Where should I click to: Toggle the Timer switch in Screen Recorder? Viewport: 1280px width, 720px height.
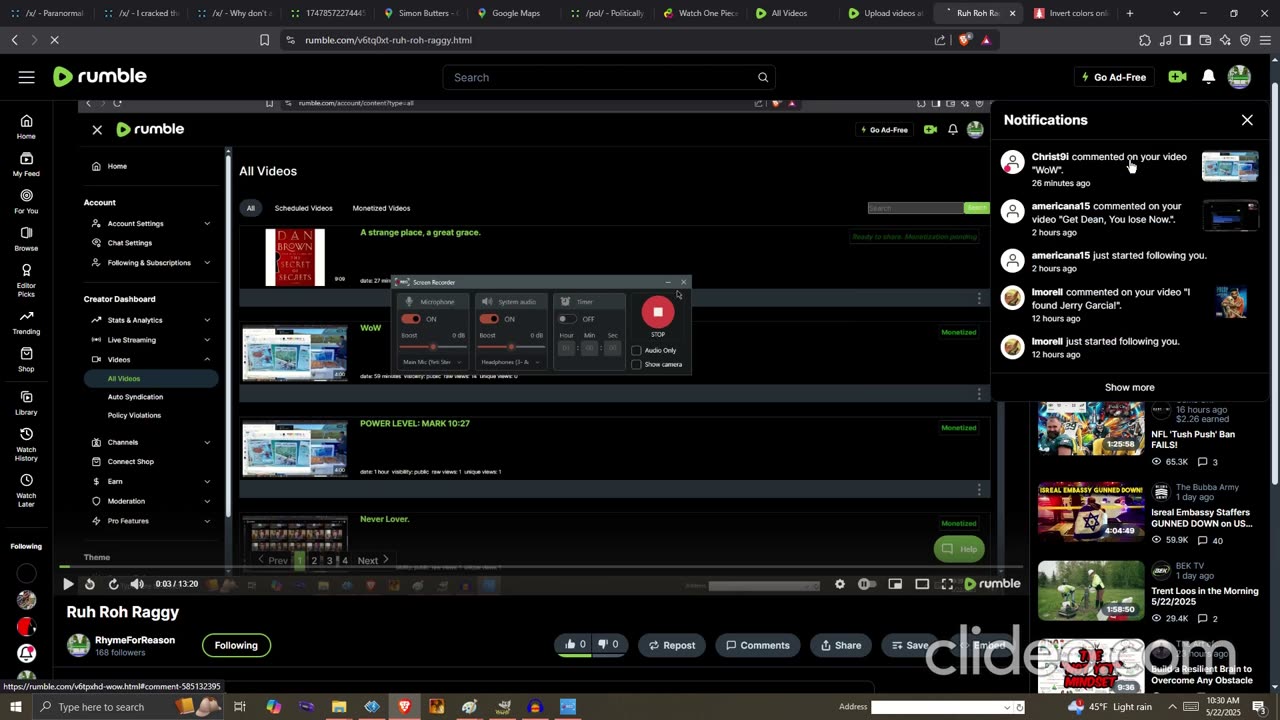coord(568,319)
